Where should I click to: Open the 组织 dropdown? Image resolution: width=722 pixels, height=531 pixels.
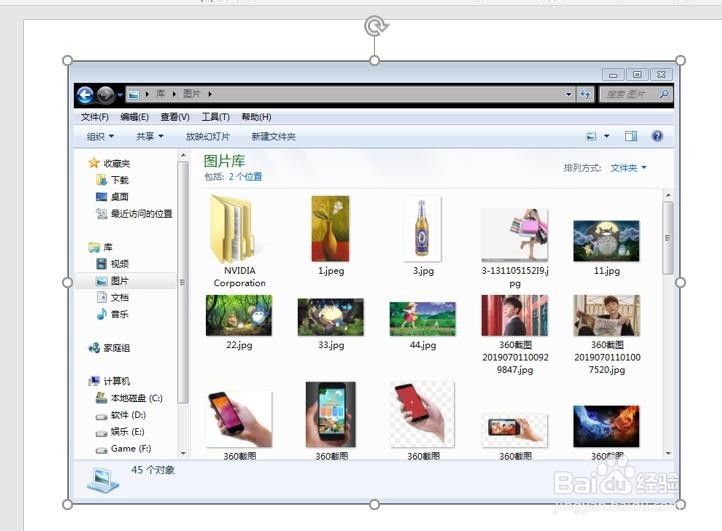(100, 136)
